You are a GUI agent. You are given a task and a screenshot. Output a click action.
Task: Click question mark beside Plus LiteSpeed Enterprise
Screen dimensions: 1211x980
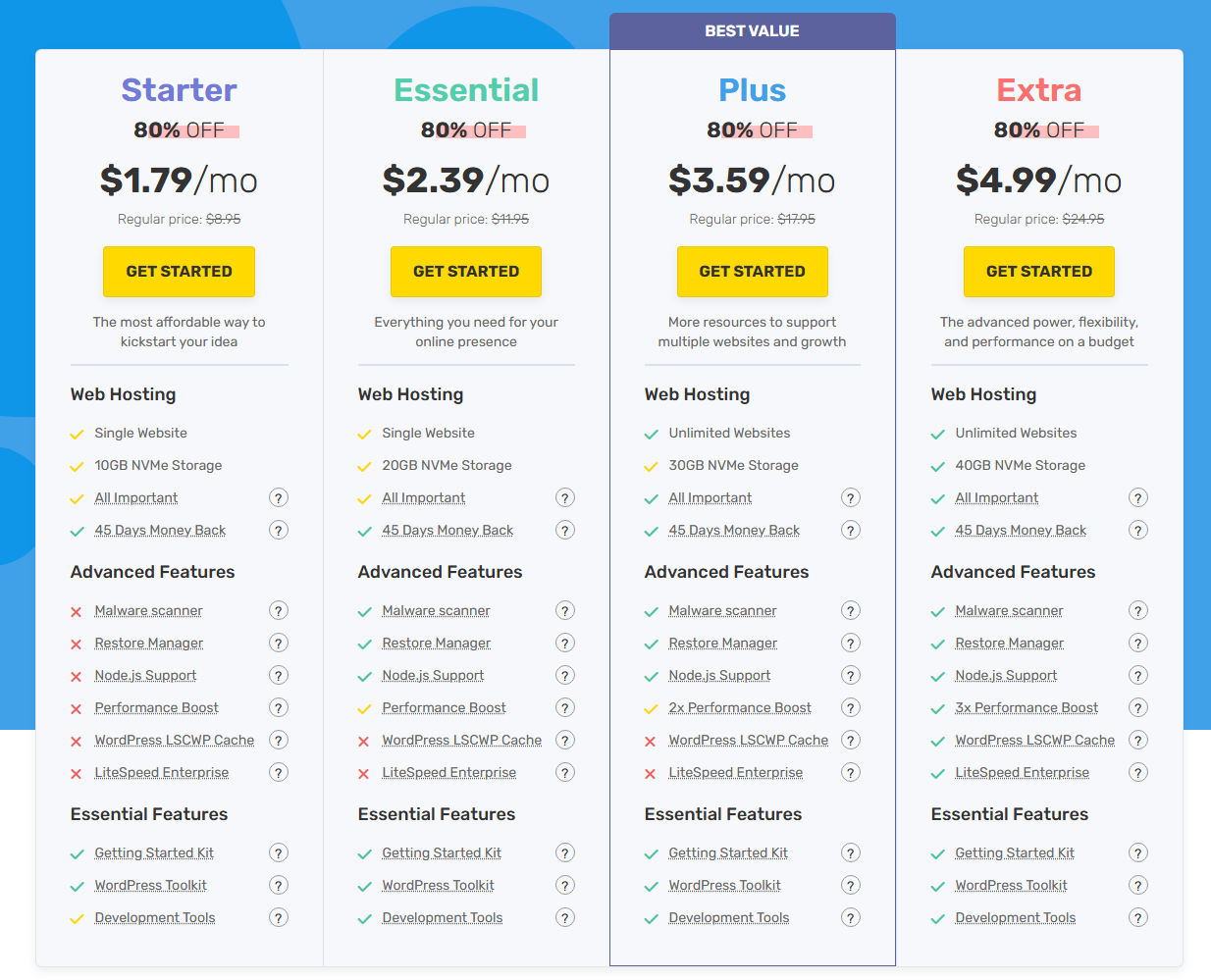(851, 772)
